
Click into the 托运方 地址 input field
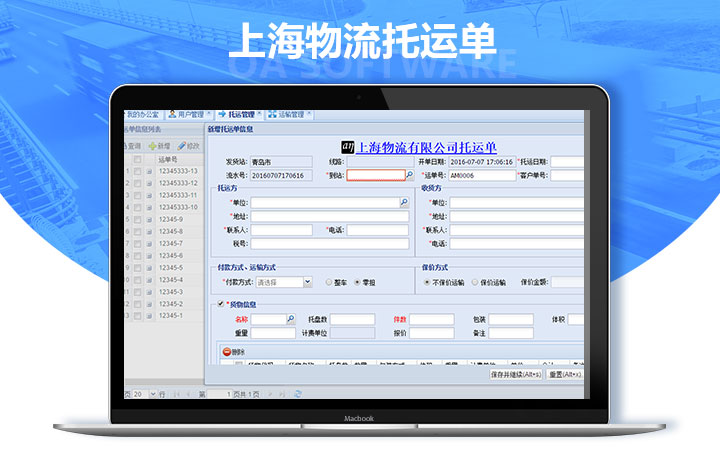click(x=329, y=216)
